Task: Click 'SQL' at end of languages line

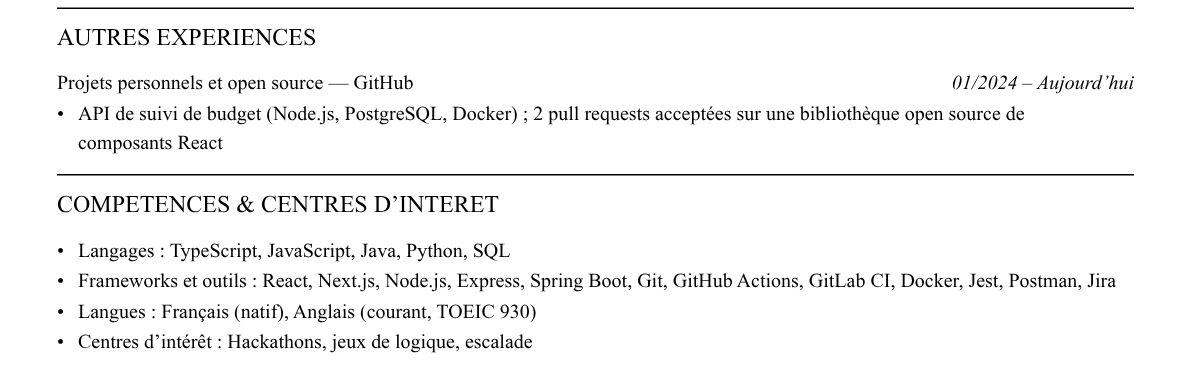Action: pyautogui.click(x=491, y=251)
